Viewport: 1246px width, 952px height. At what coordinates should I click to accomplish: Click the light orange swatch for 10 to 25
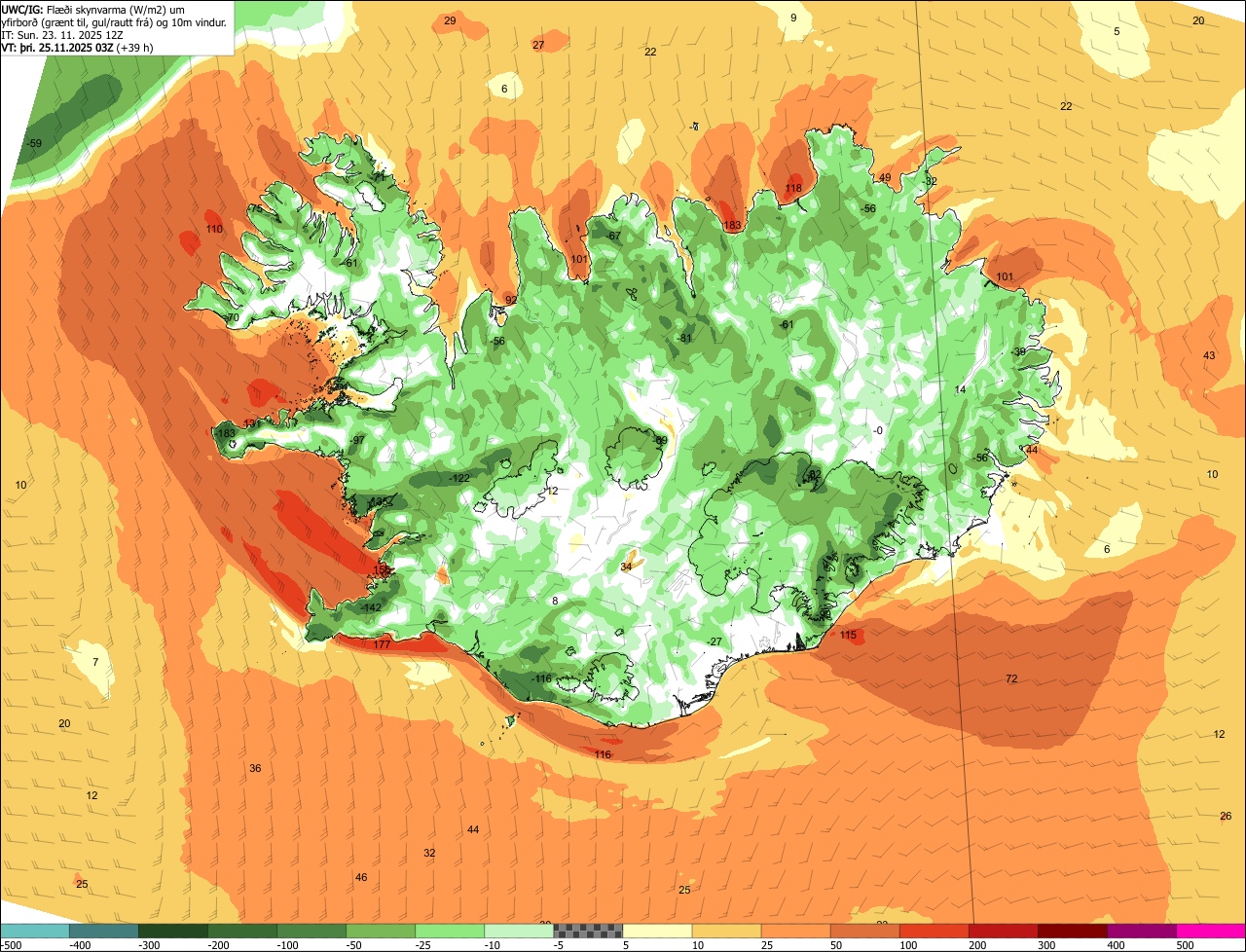point(727,931)
